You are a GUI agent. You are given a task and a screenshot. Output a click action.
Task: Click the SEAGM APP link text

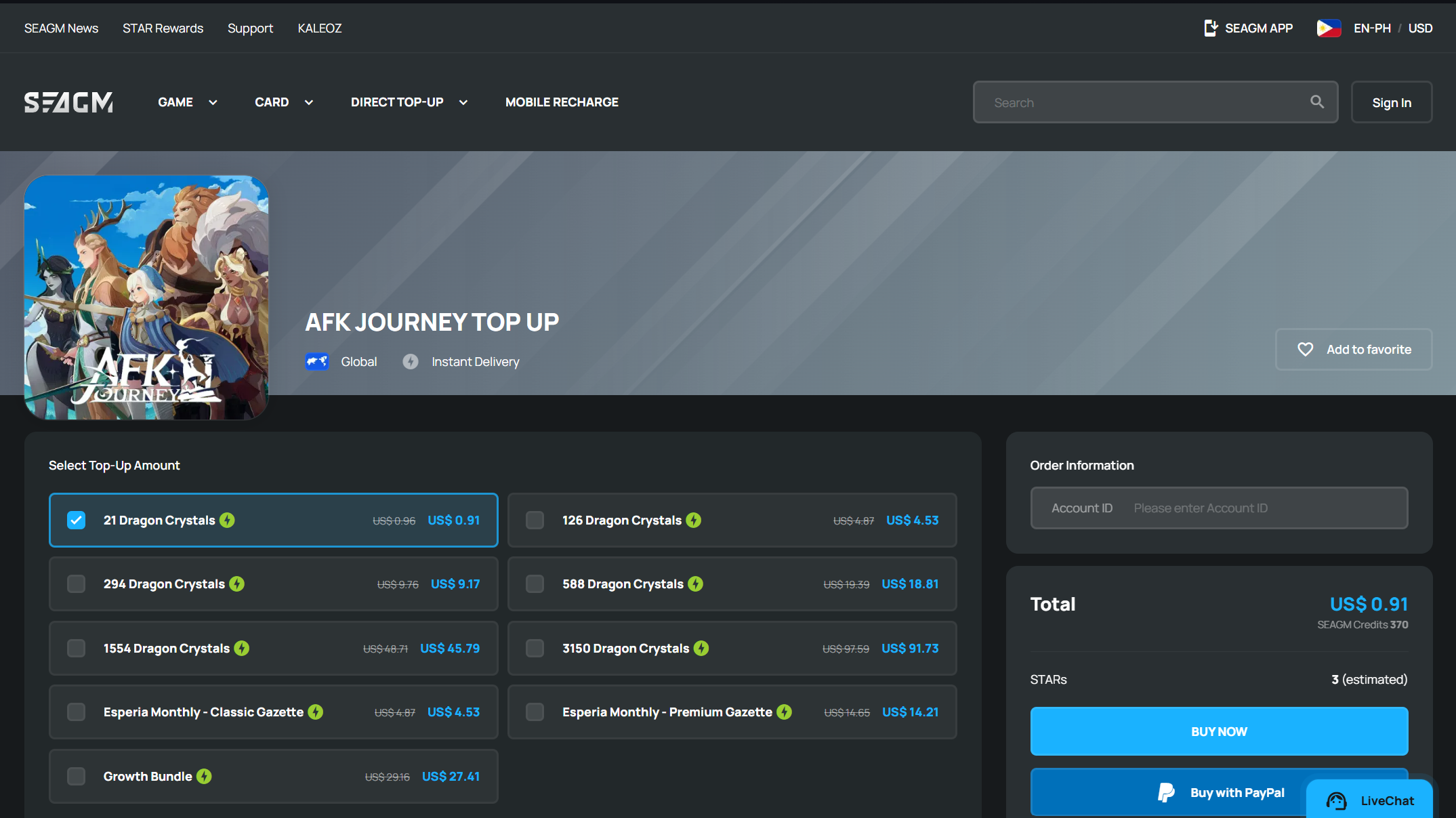pos(1259,28)
